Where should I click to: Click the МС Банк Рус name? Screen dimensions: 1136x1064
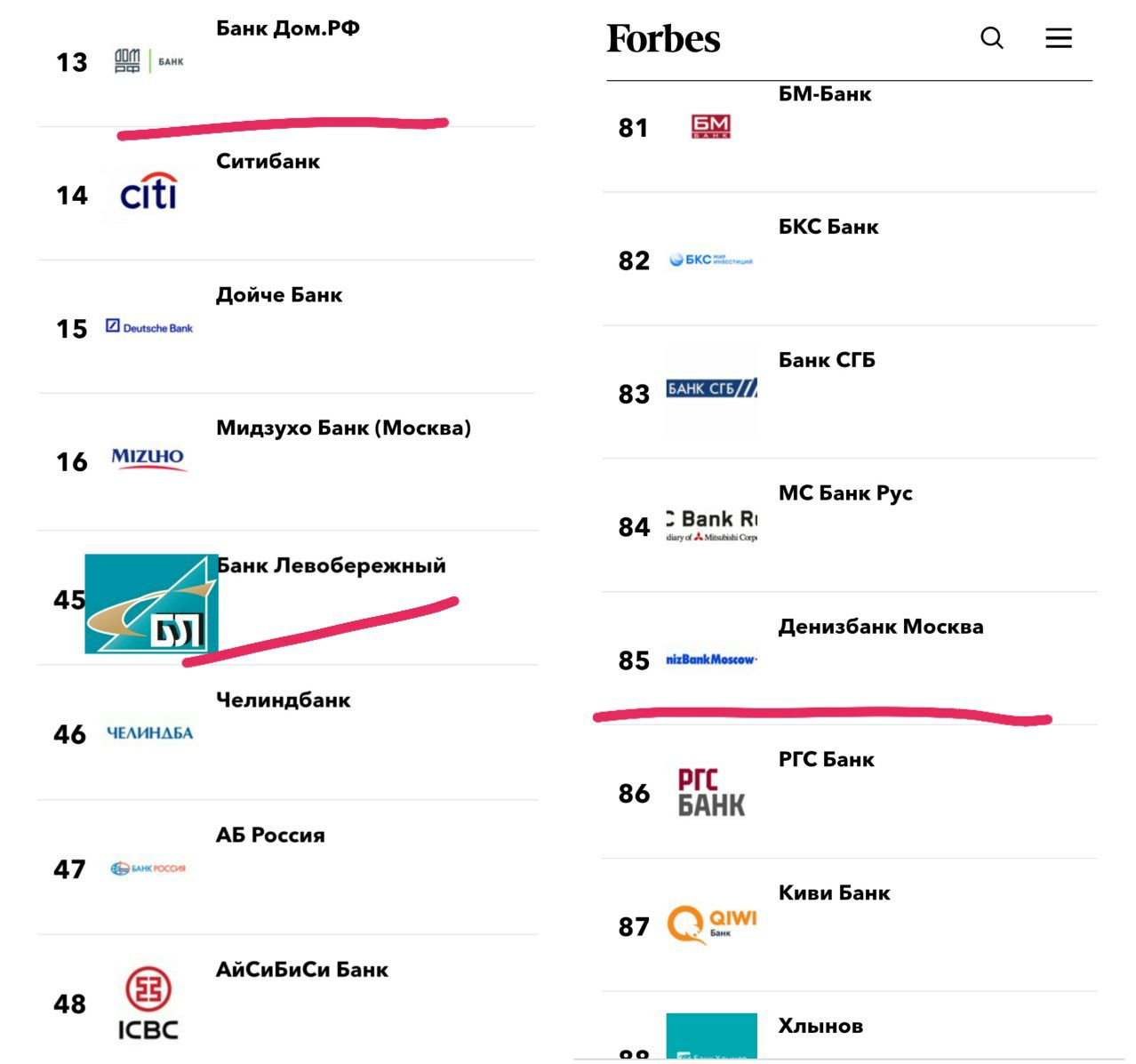tap(845, 493)
